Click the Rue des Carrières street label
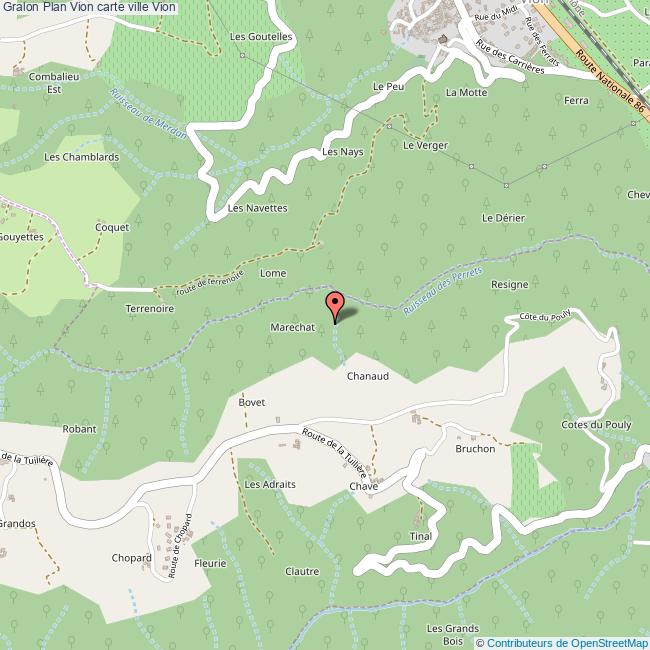This screenshot has width=650, height=650. pos(509,57)
